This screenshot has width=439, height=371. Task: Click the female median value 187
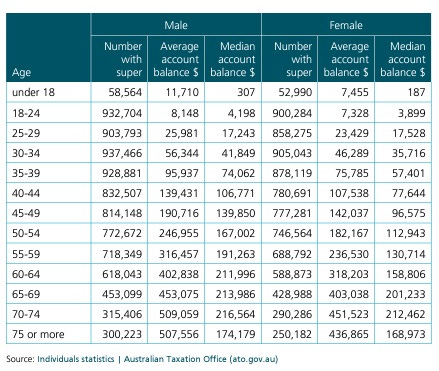[x=416, y=92]
